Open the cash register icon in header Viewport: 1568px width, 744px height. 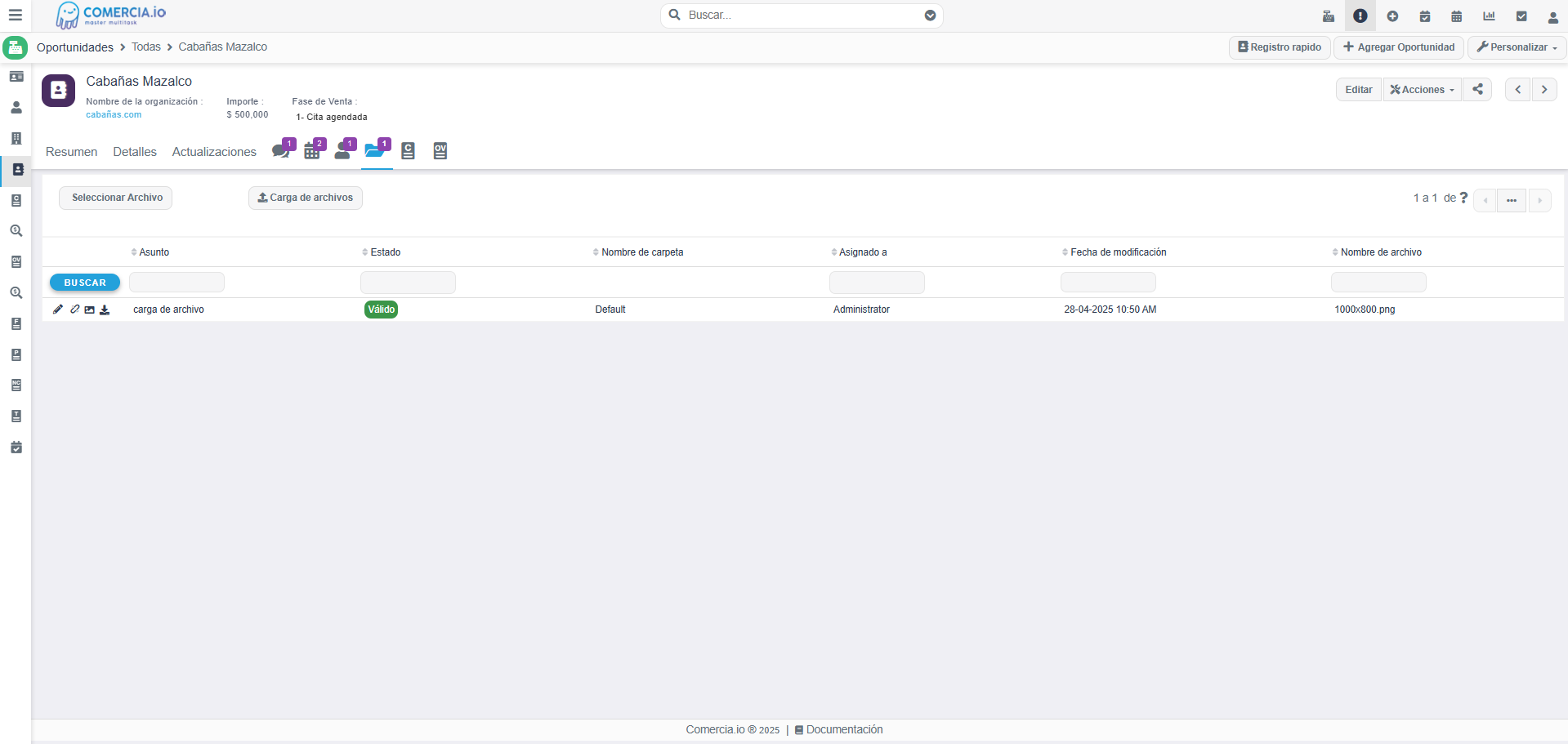coord(1328,16)
